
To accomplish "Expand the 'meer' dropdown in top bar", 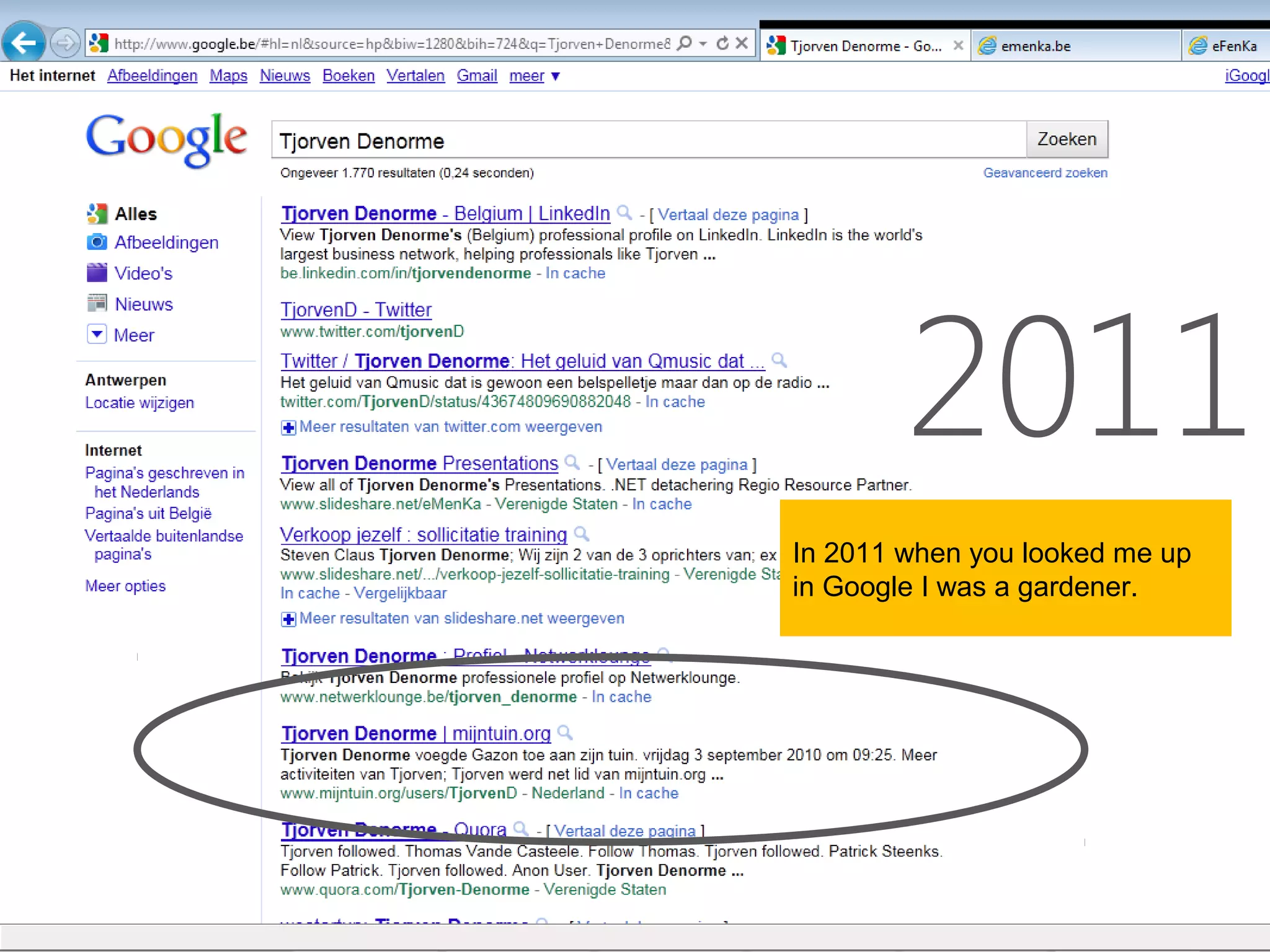I will point(534,76).
